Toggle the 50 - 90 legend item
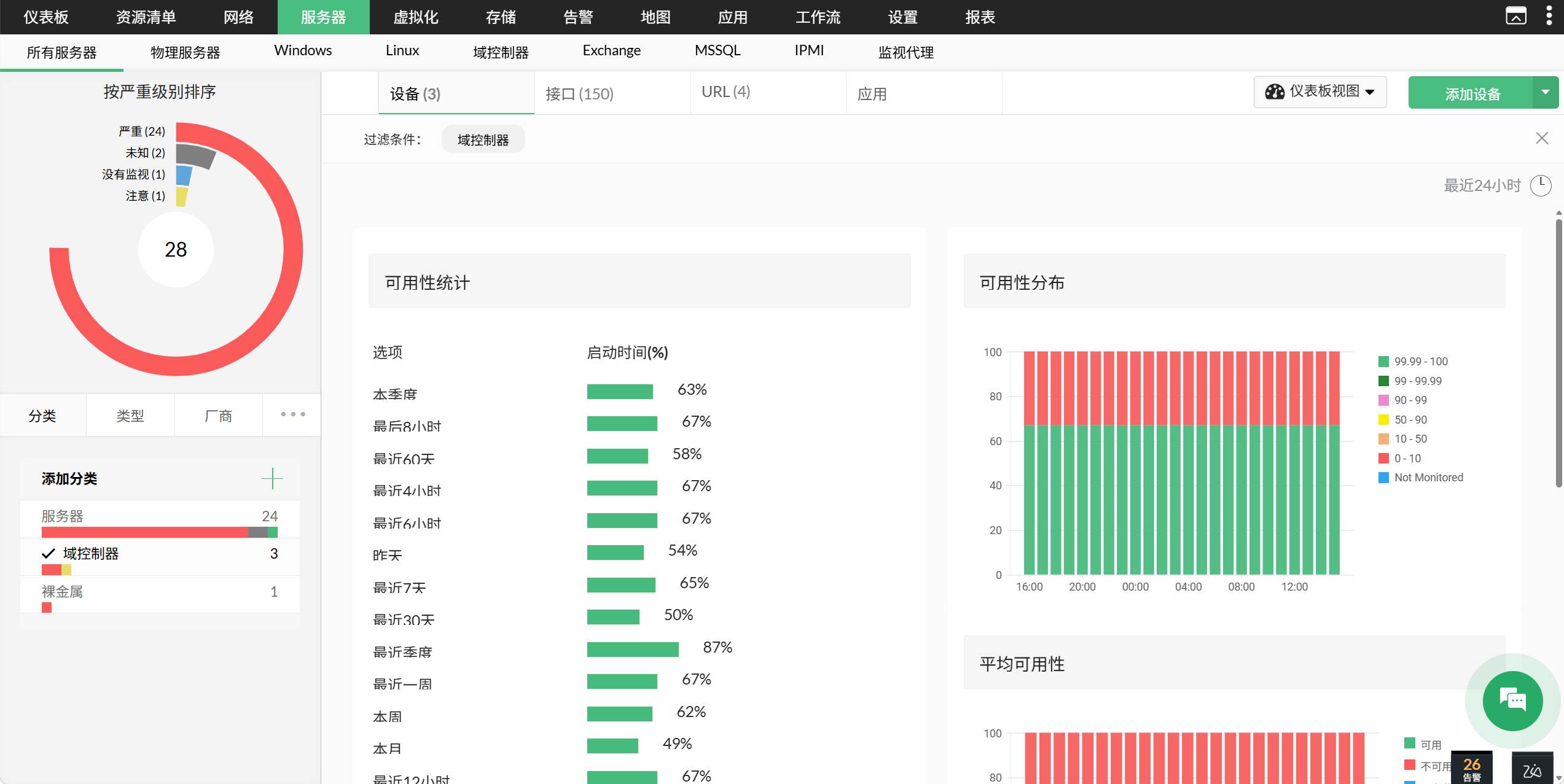 (x=1402, y=420)
